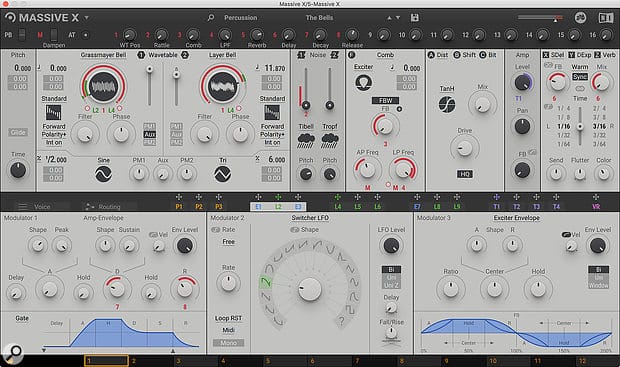Click the Loop RST button
Viewport: 620px width, 367px height.
(228, 318)
